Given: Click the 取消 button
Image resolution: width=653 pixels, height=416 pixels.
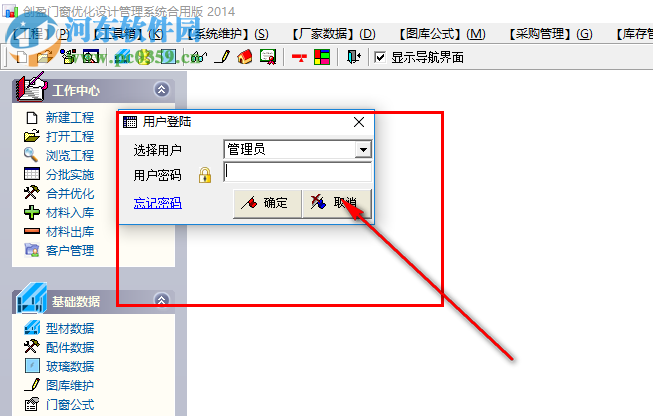Looking at the screenshot, I should 336,203.
